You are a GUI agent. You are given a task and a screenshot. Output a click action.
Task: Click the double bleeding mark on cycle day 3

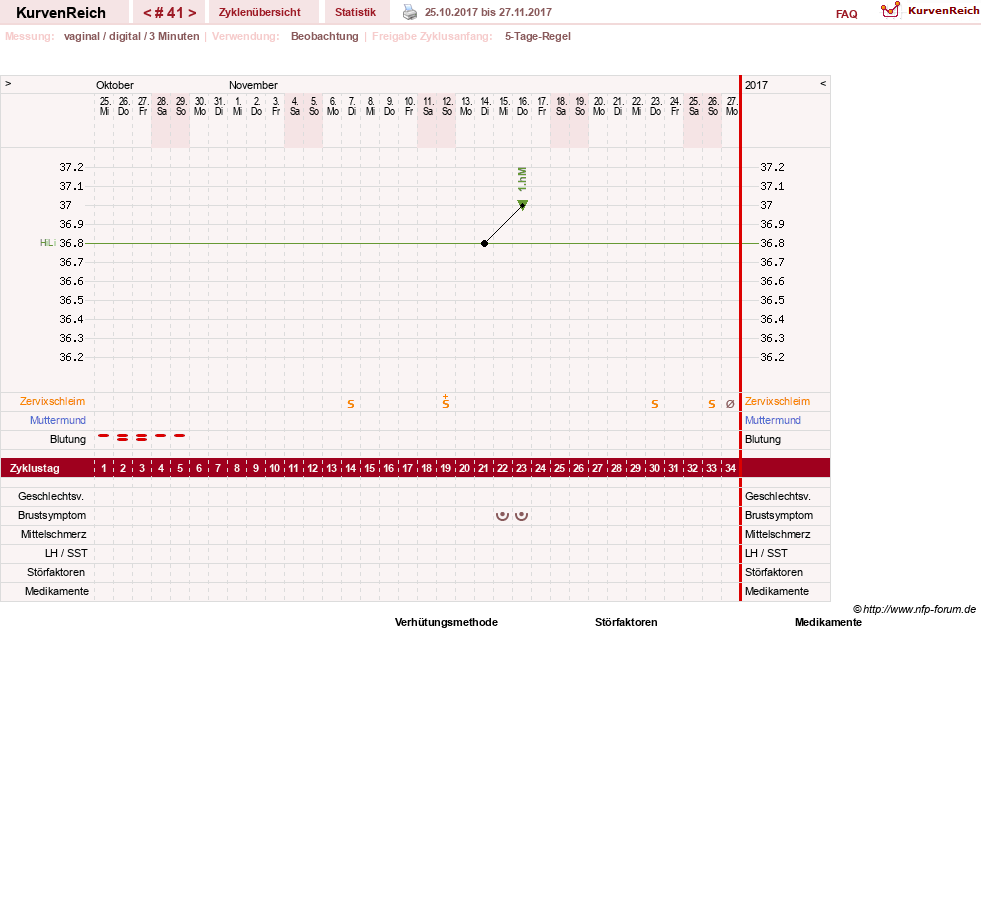point(141,438)
